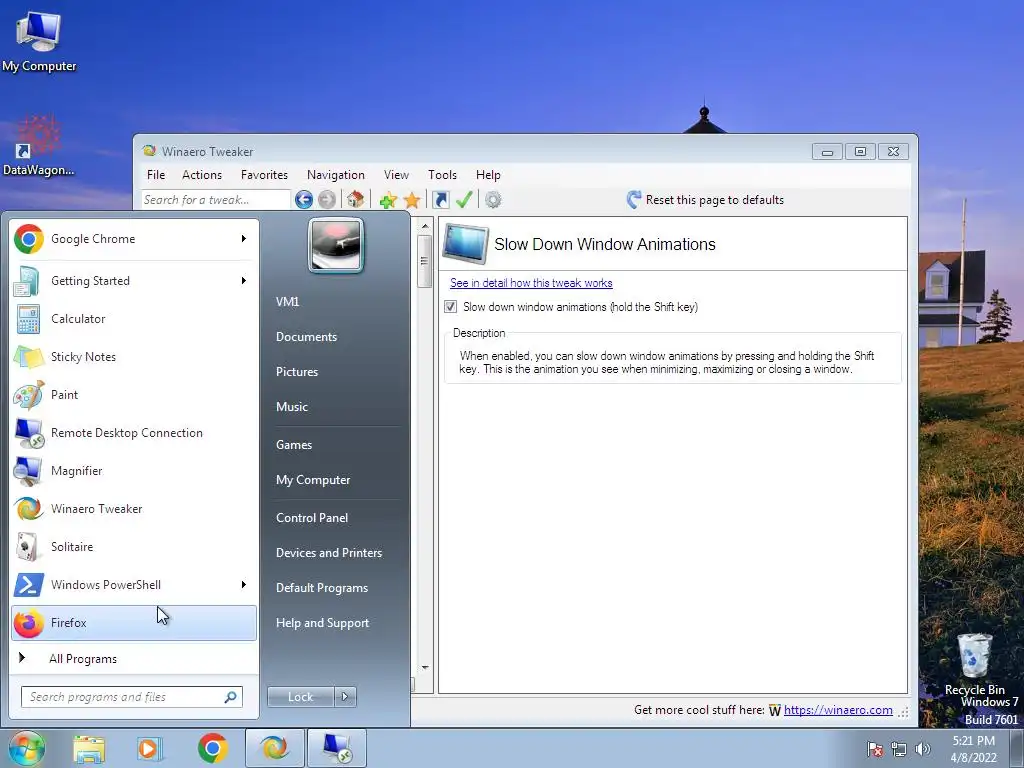This screenshot has width=1024, height=768.
Task: Open Default Programs from Start menu
Action: coord(321,588)
